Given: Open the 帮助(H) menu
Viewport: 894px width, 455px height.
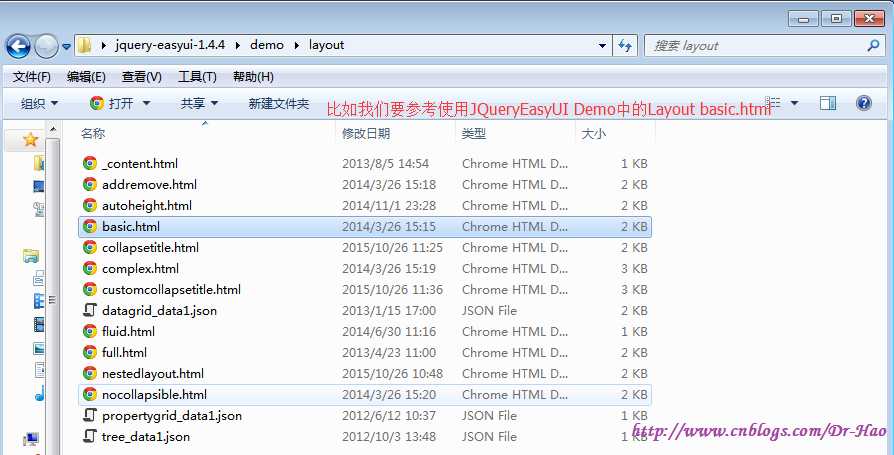Looking at the screenshot, I should [x=253, y=77].
